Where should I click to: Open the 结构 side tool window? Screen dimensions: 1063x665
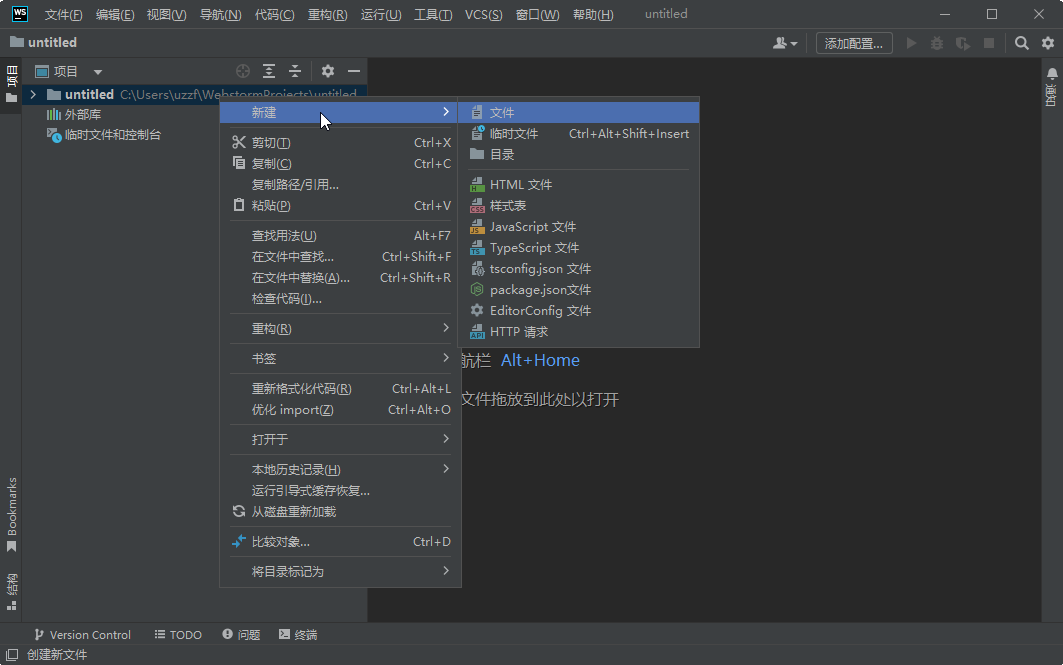[12, 592]
